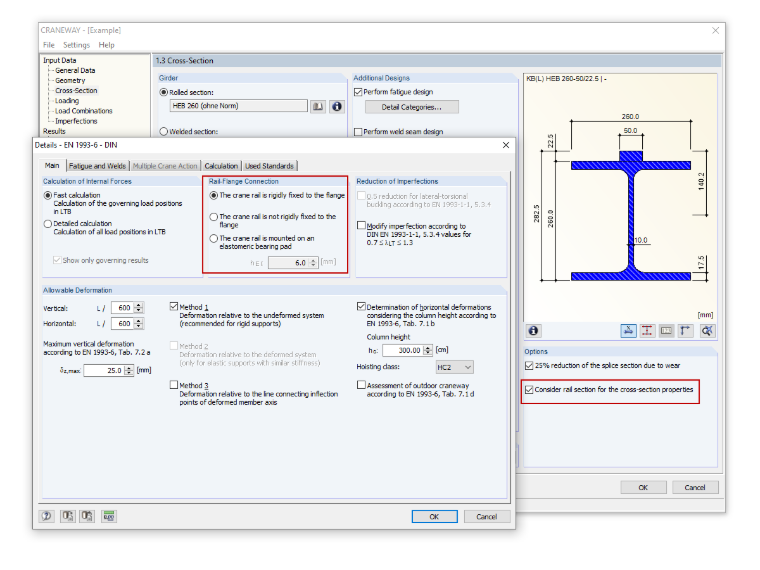Open the Hoisting class HC2 dropdown

(454, 367)
